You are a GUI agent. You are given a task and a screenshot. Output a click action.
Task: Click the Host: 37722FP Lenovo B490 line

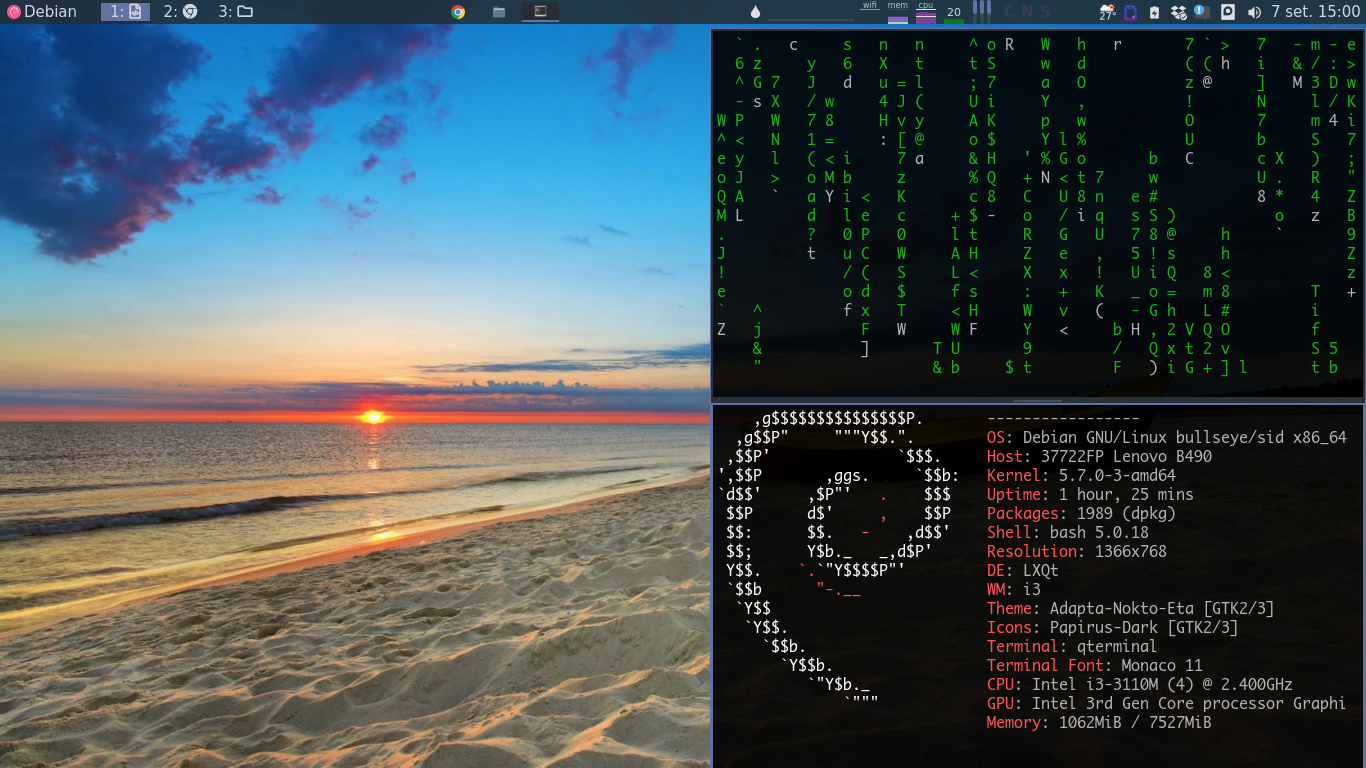[x=1099, y=456]
